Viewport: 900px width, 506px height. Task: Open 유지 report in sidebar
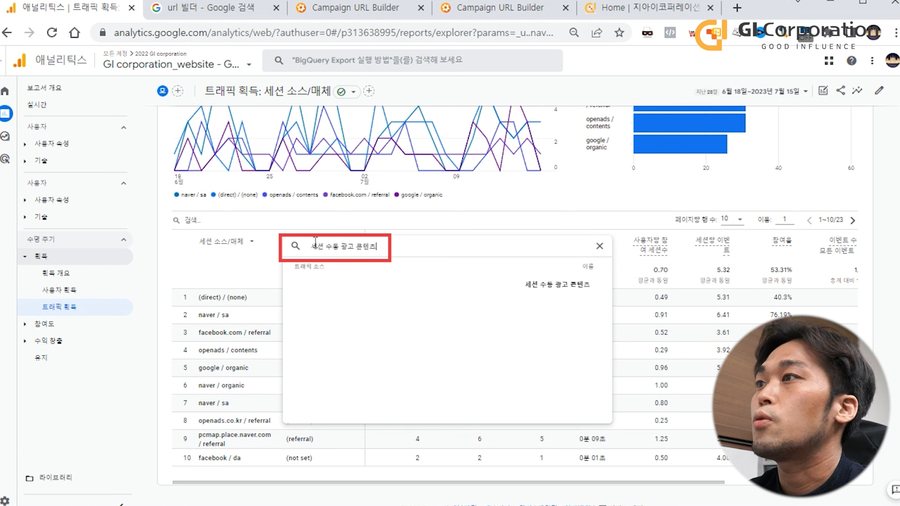(41, 357)
